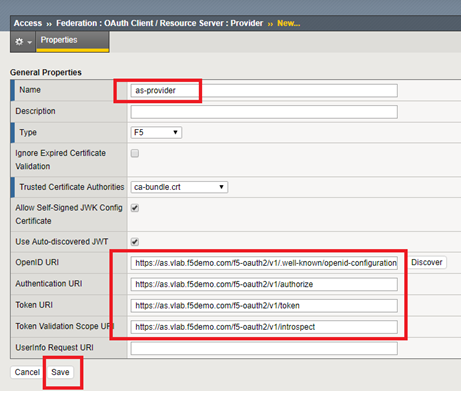Edit the Token URI field

click(264, 306)
